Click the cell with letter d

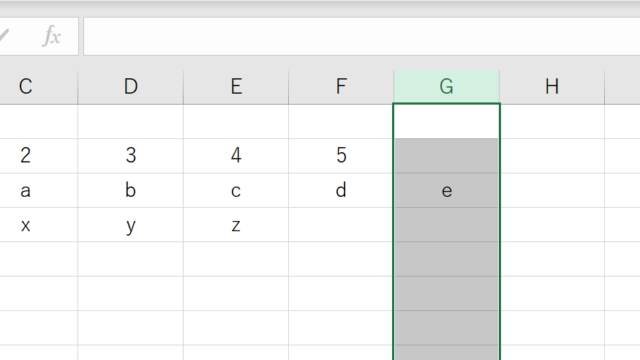pyautogui.click(x=341, y=191)
